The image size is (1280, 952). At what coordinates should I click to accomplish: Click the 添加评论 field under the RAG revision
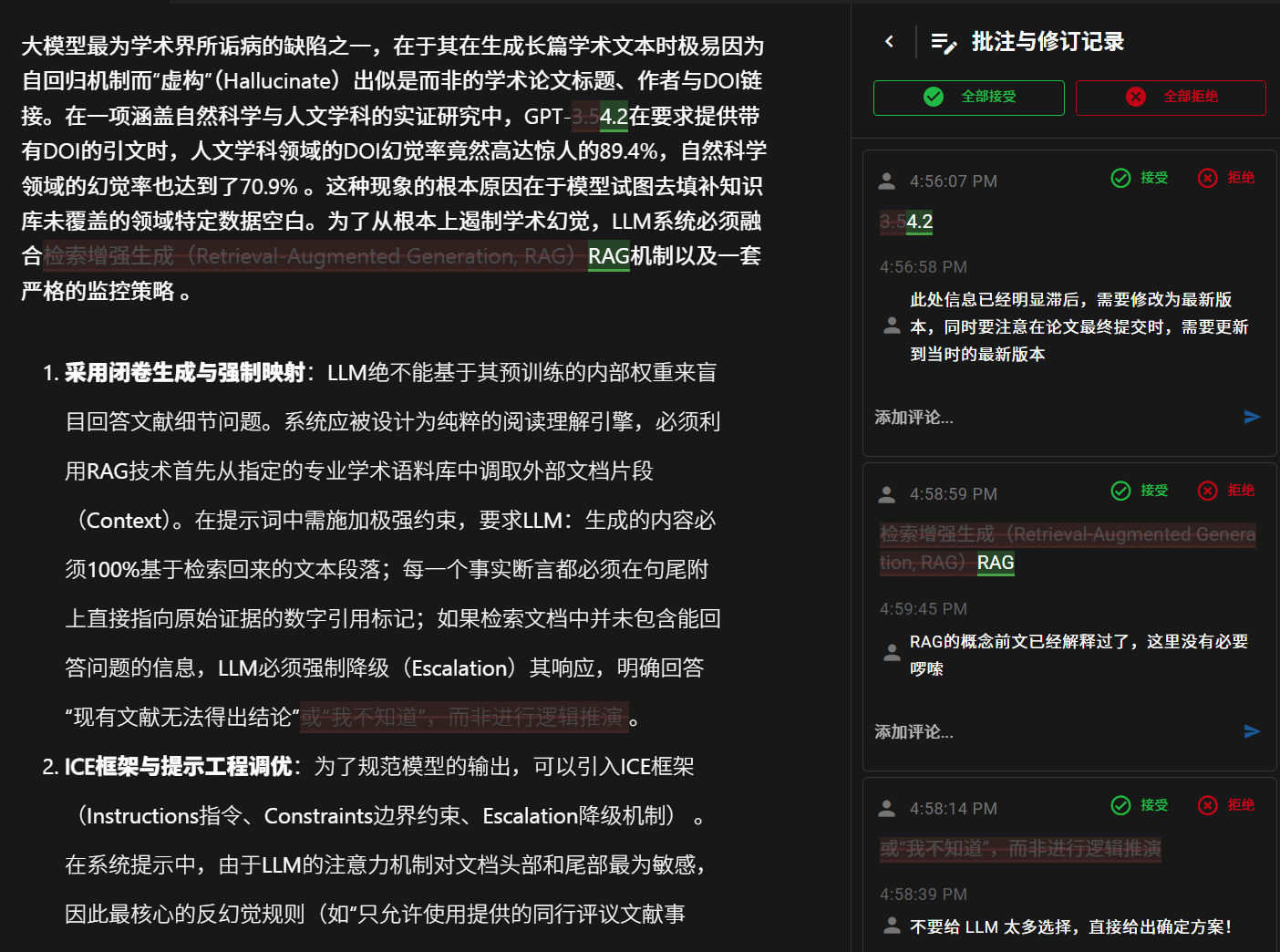[914, 731]
